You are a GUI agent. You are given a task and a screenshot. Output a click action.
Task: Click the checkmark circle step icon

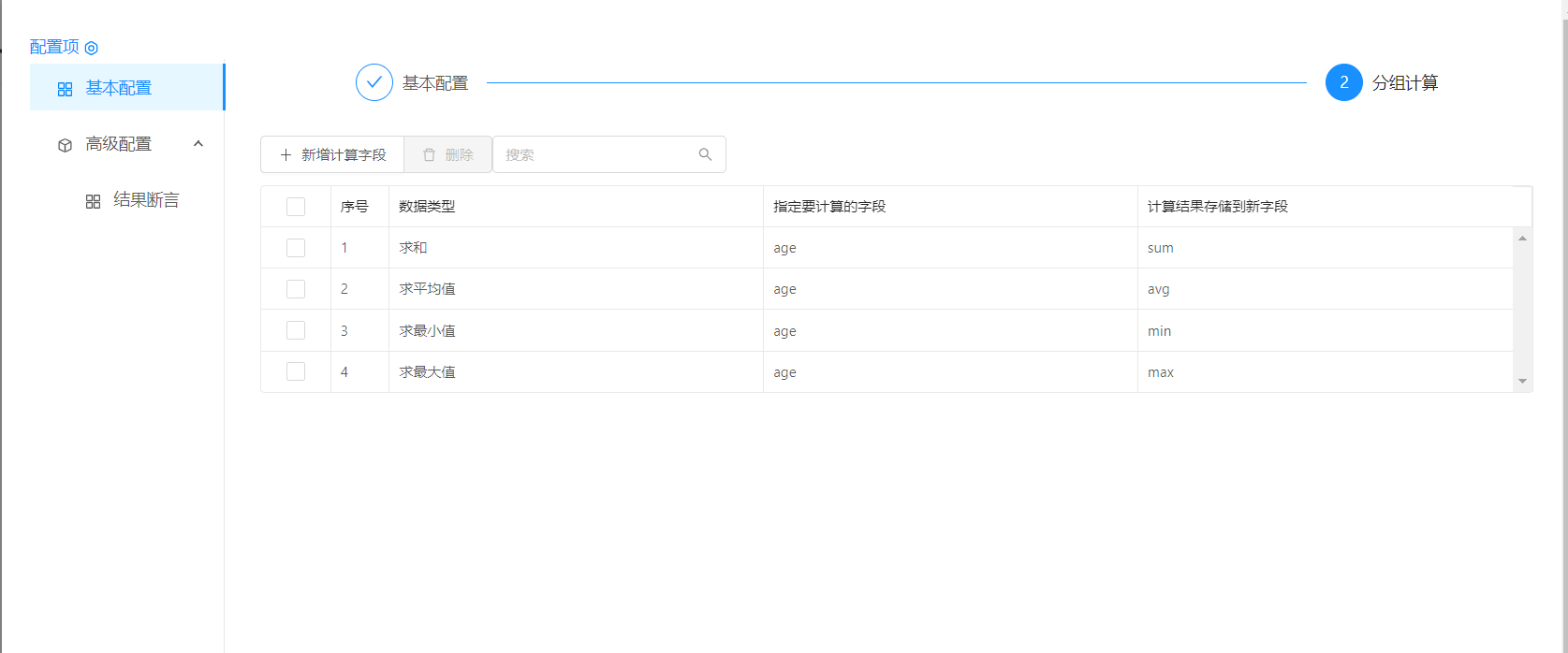pos(374,82)
